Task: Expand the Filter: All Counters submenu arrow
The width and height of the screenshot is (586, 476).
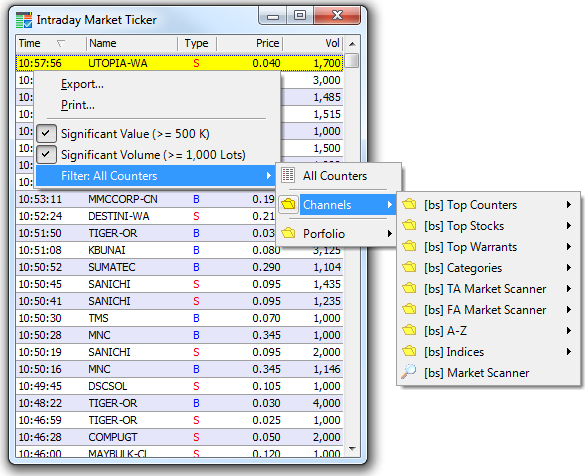Action: pos(268,175)
